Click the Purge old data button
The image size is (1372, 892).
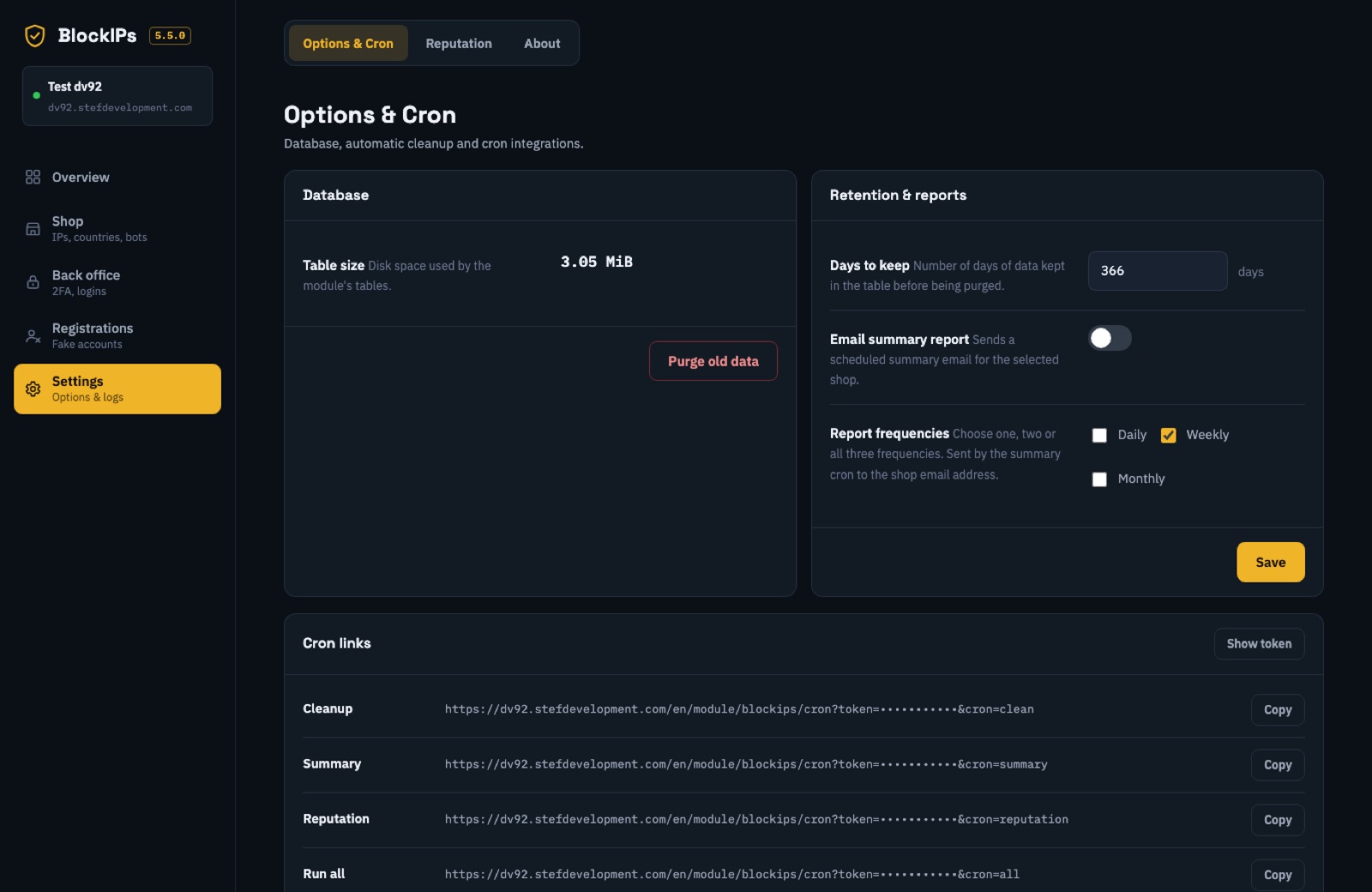tap(713, 361)
